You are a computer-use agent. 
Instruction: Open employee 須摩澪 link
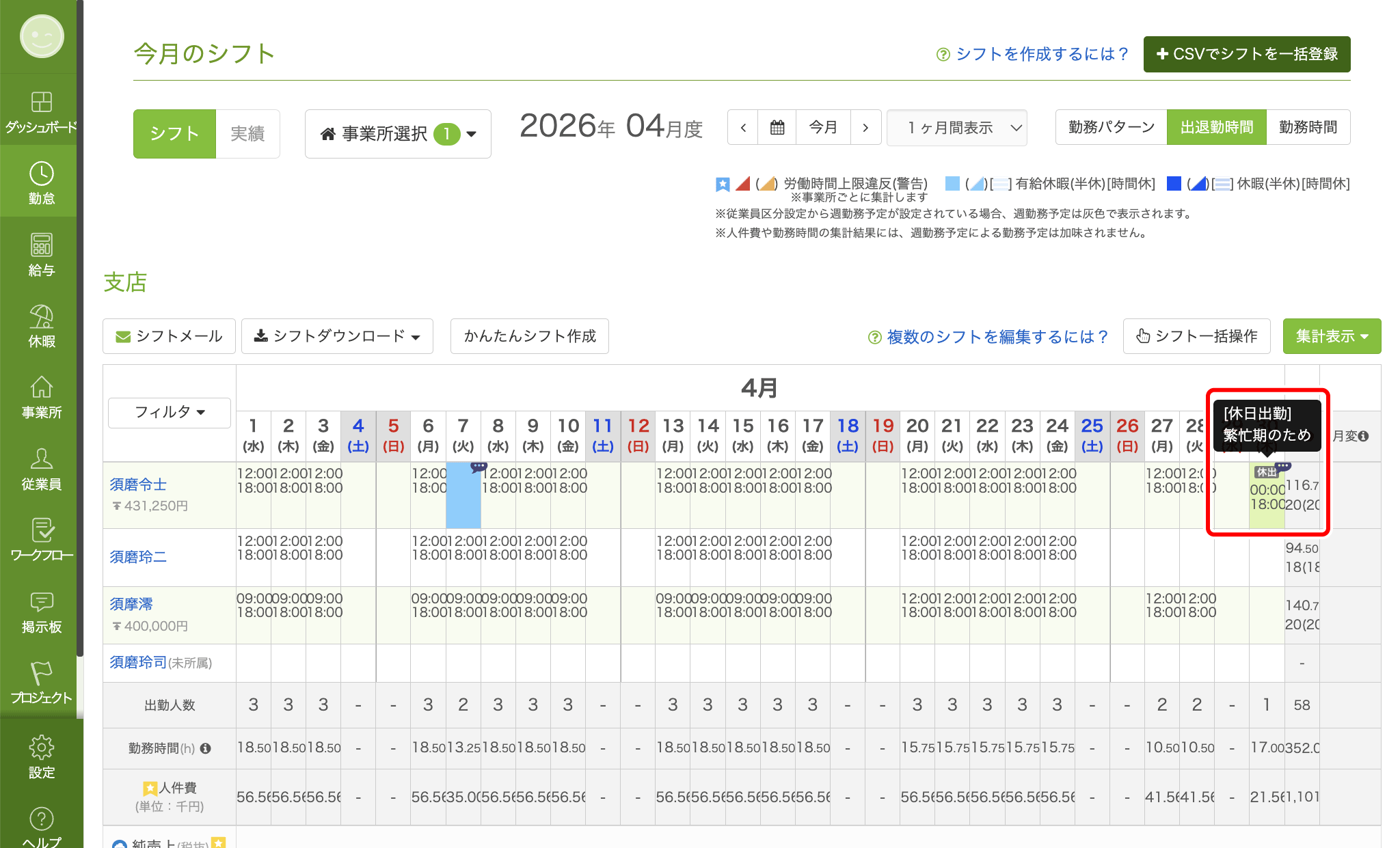(131, 604)
